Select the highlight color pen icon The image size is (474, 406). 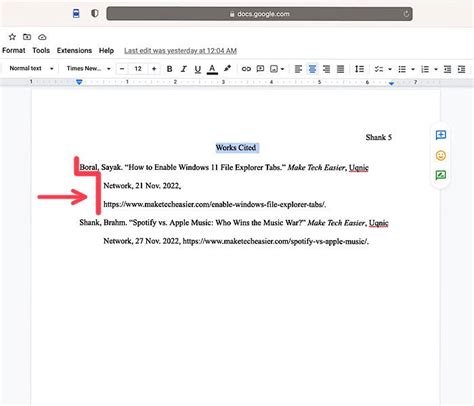point(227,68)
